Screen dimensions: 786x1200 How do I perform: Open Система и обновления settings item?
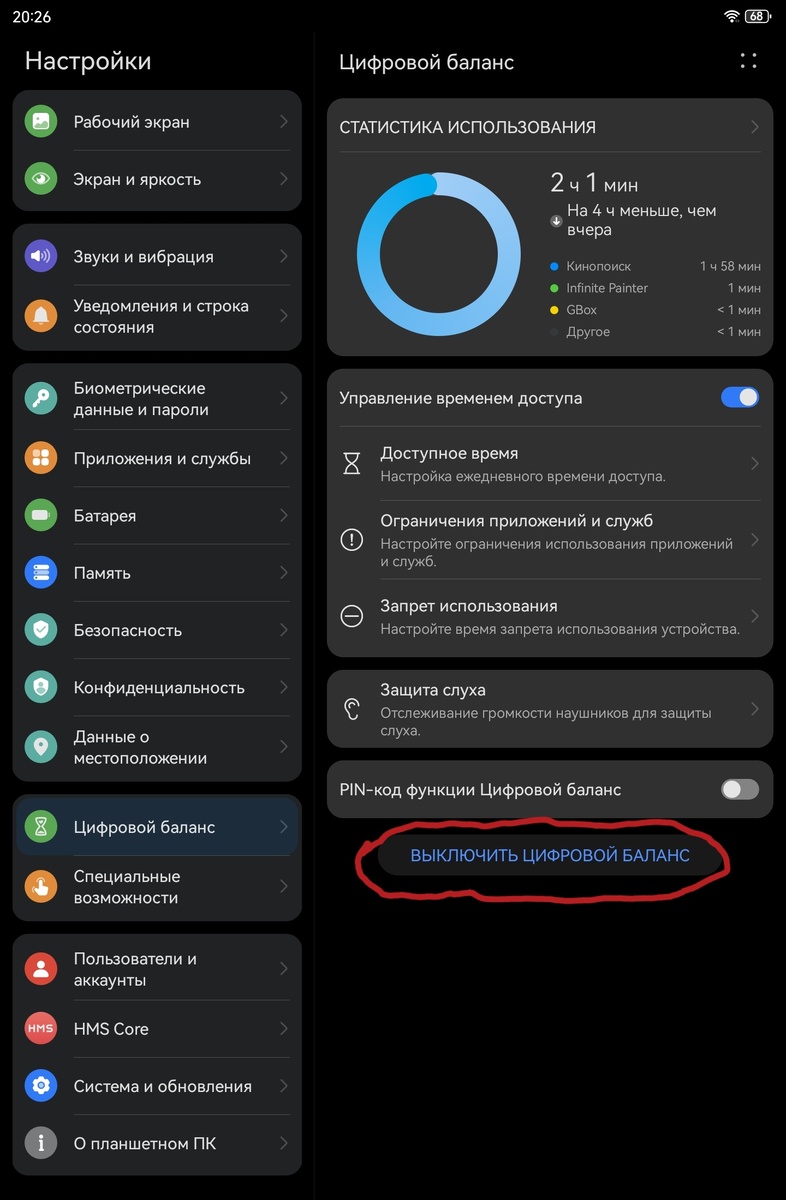tap(157, 1086)
